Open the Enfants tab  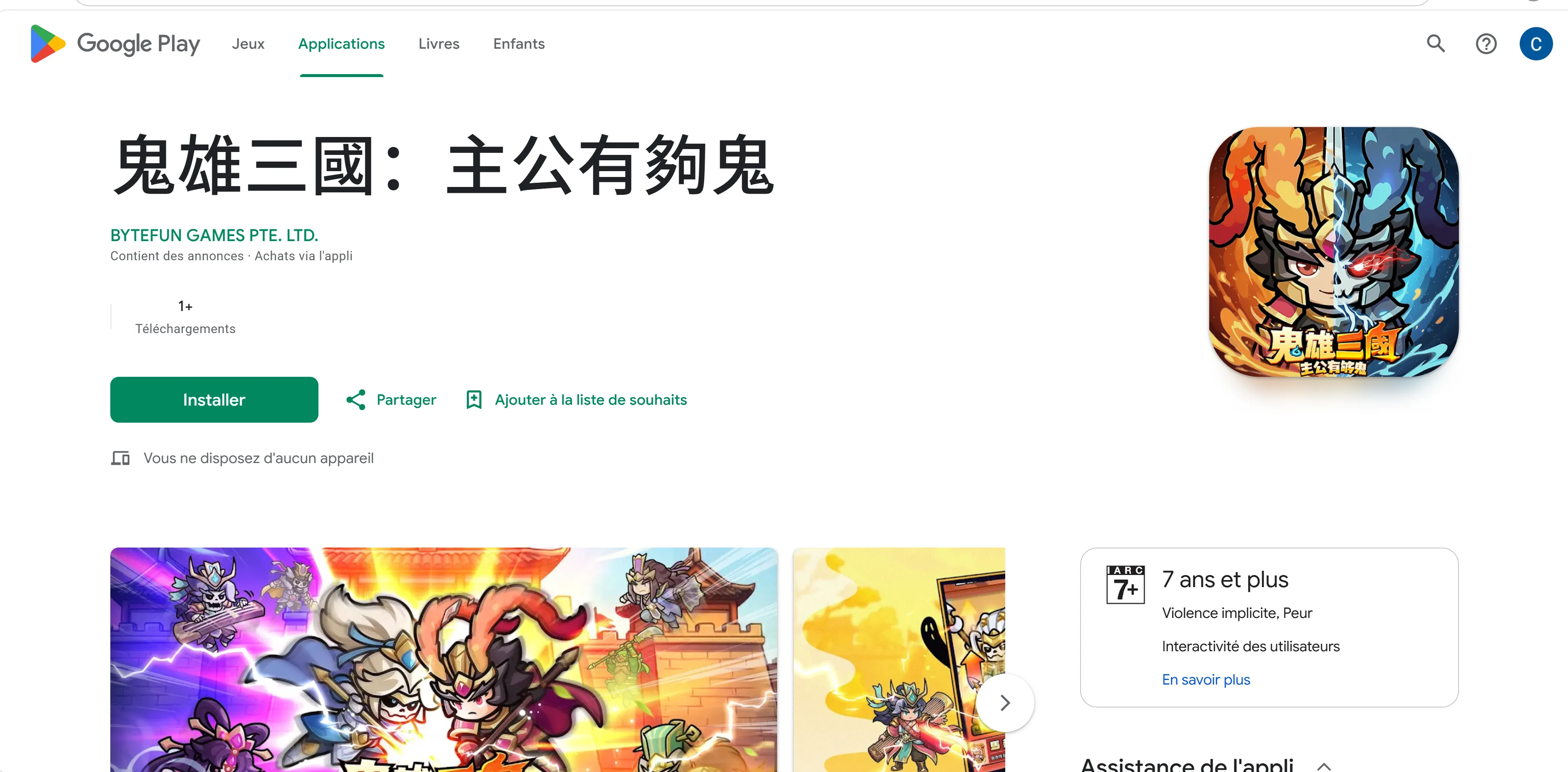point(519,44)
